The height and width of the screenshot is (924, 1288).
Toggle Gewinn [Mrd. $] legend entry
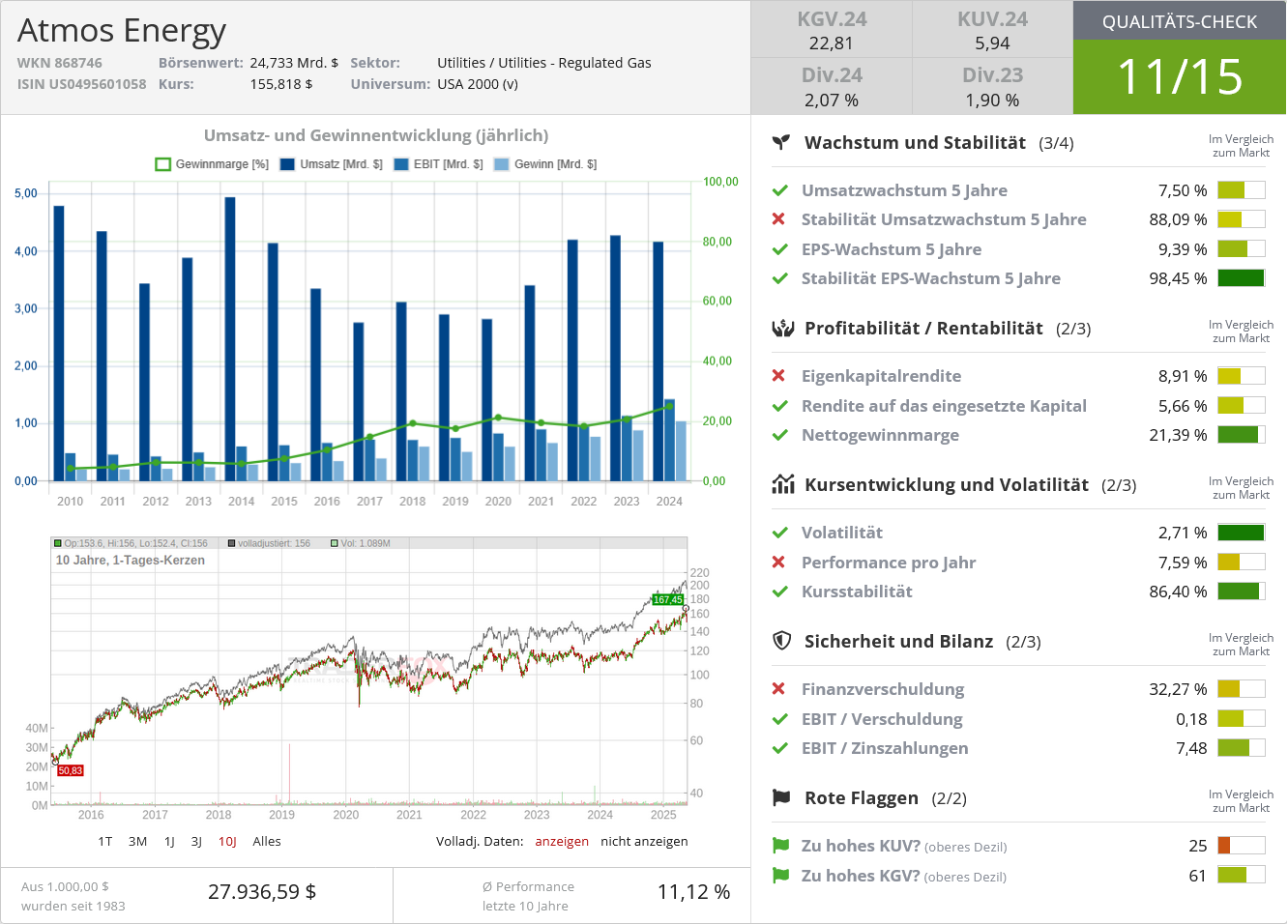[x=545, y=164]
